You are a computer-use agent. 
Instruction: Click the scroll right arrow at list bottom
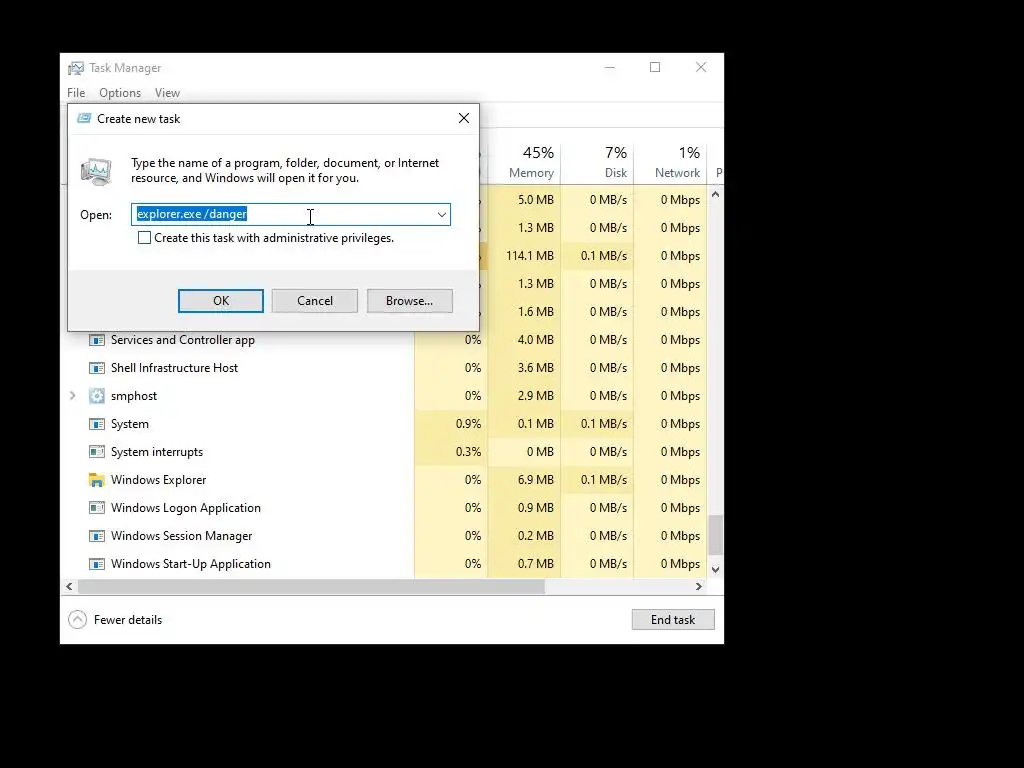point(699,586)
